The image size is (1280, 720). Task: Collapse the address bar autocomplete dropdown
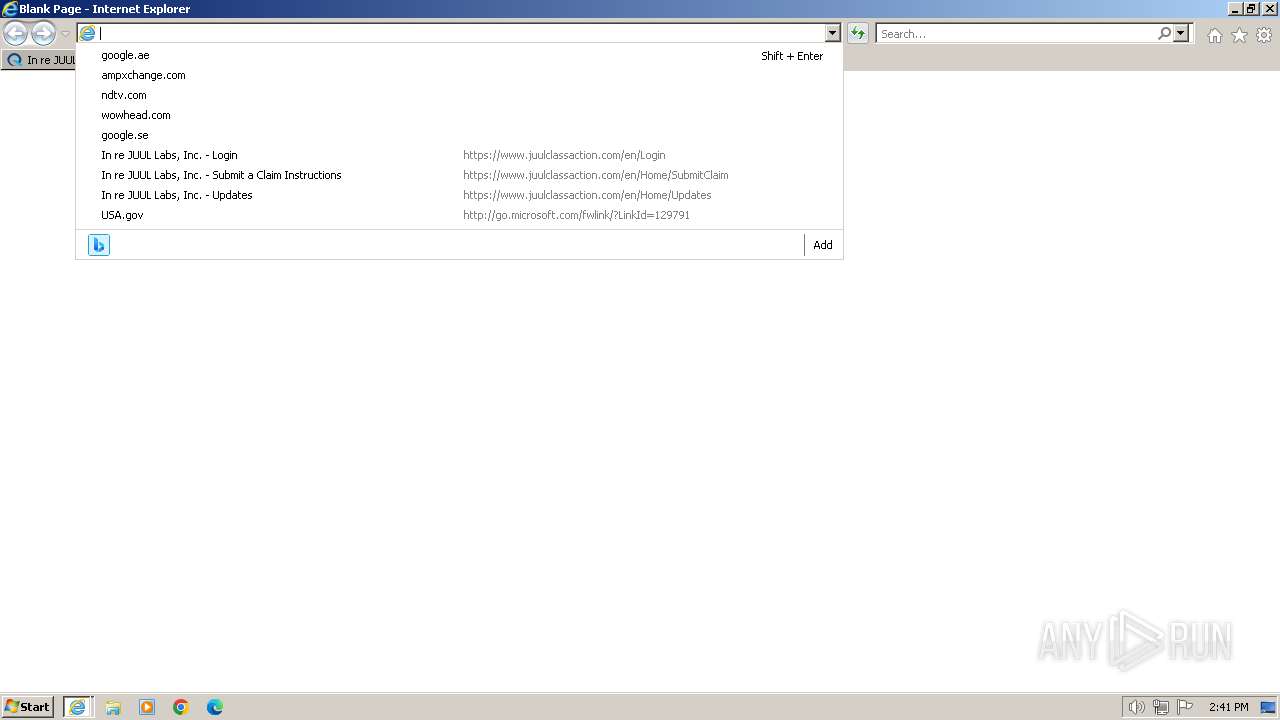point(832,33)
